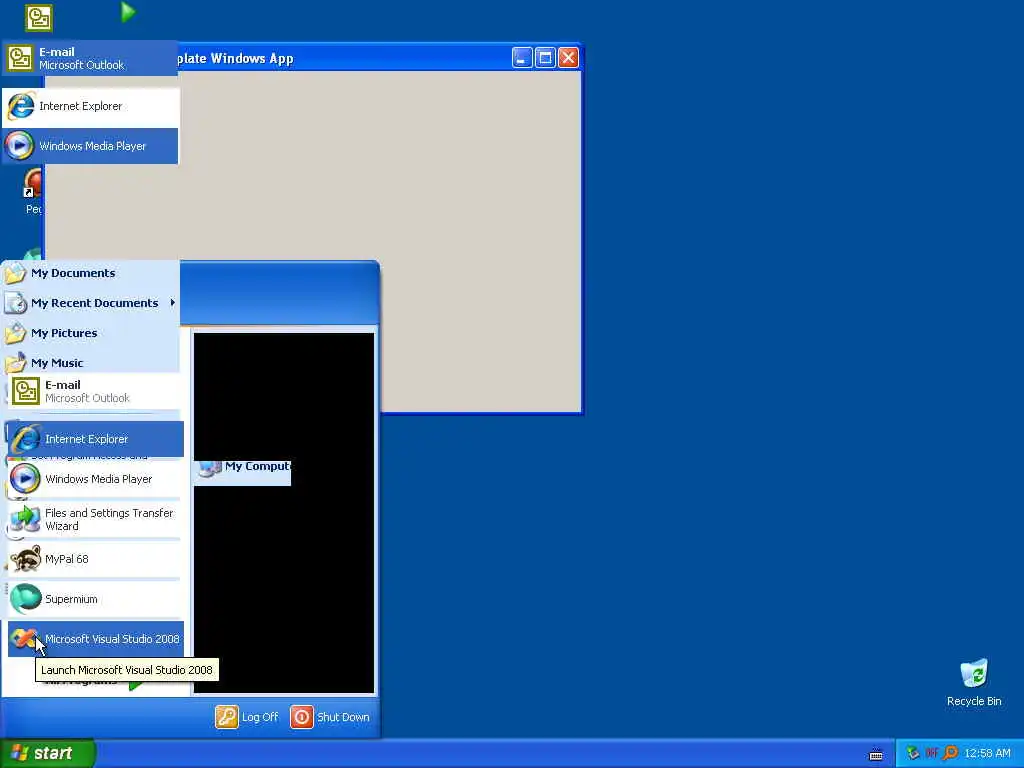The height and width of the screenshot is (768, 1024).
Task: Open My Music folder
Action: [91, 362]
